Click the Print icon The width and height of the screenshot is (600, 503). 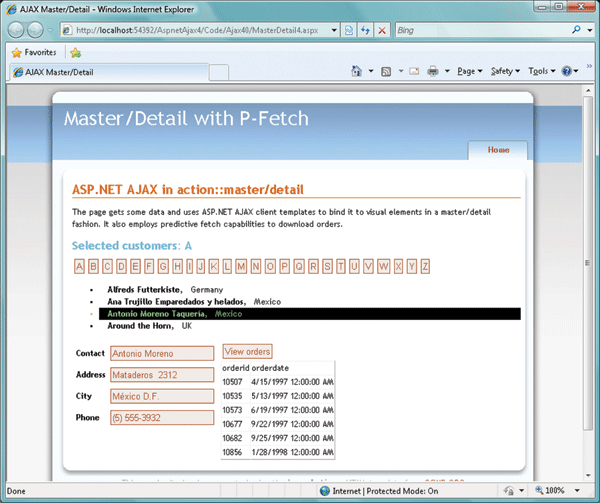tap(433, 71)
